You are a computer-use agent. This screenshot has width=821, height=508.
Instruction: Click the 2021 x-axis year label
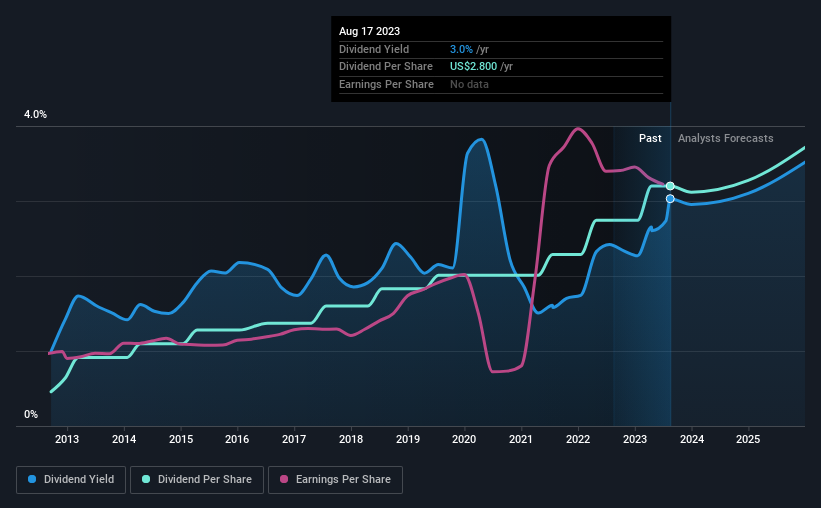[521, 439]
